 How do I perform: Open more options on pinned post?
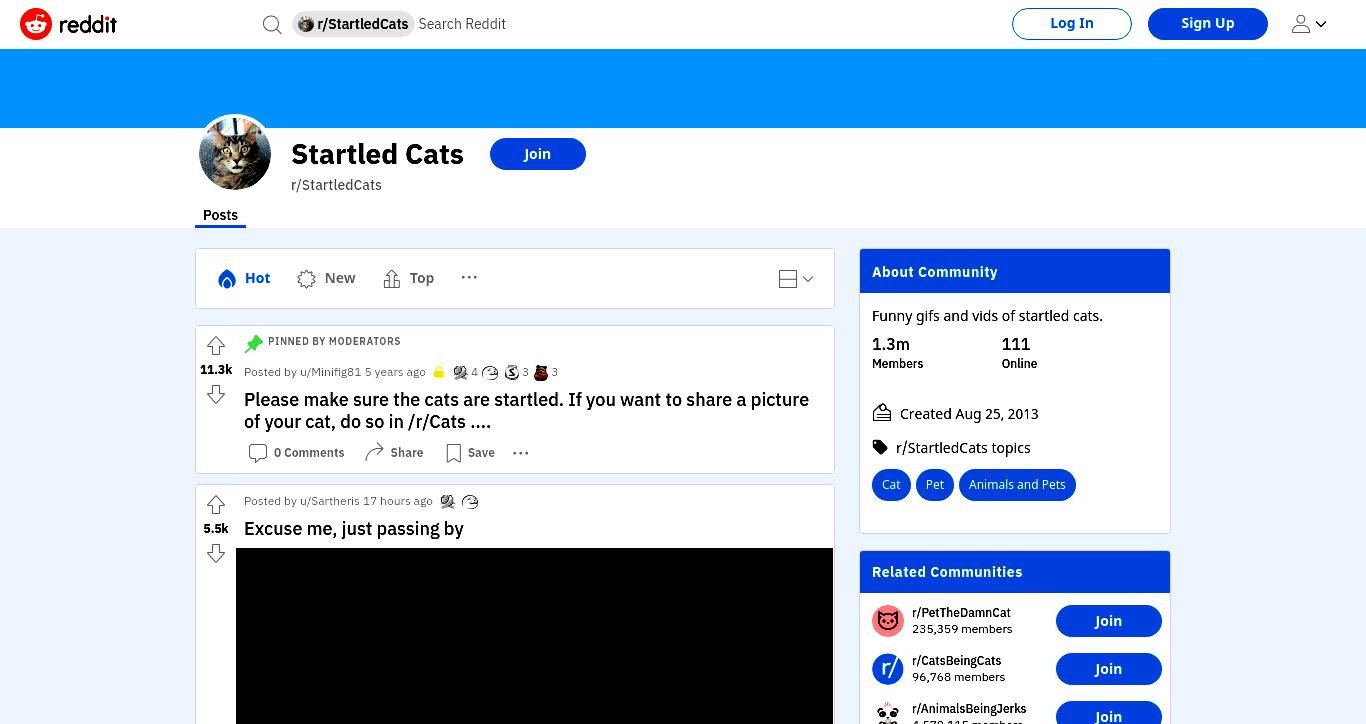click(521, 453)
